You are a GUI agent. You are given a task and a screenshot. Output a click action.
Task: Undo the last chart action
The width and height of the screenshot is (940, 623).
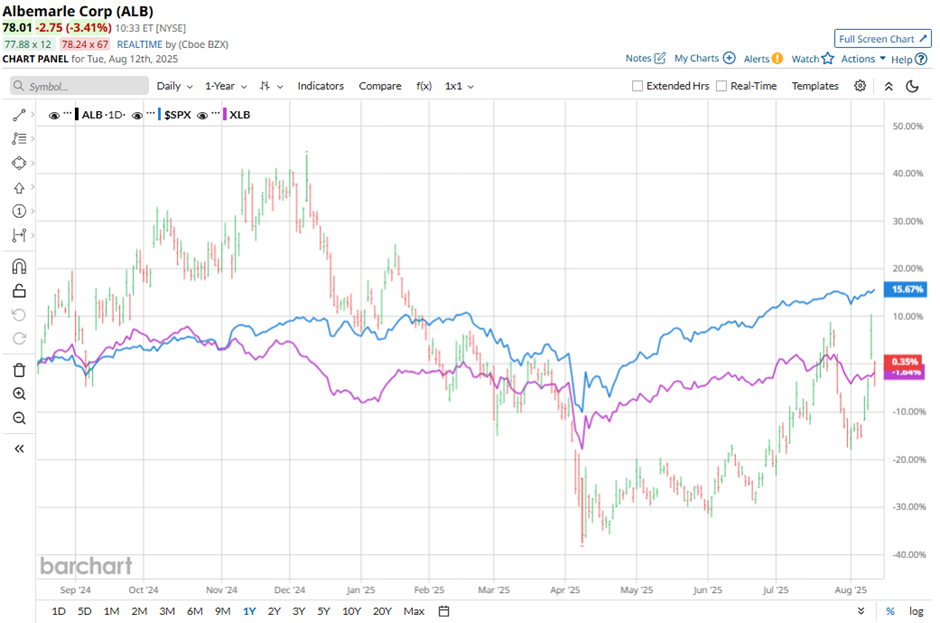19,315
